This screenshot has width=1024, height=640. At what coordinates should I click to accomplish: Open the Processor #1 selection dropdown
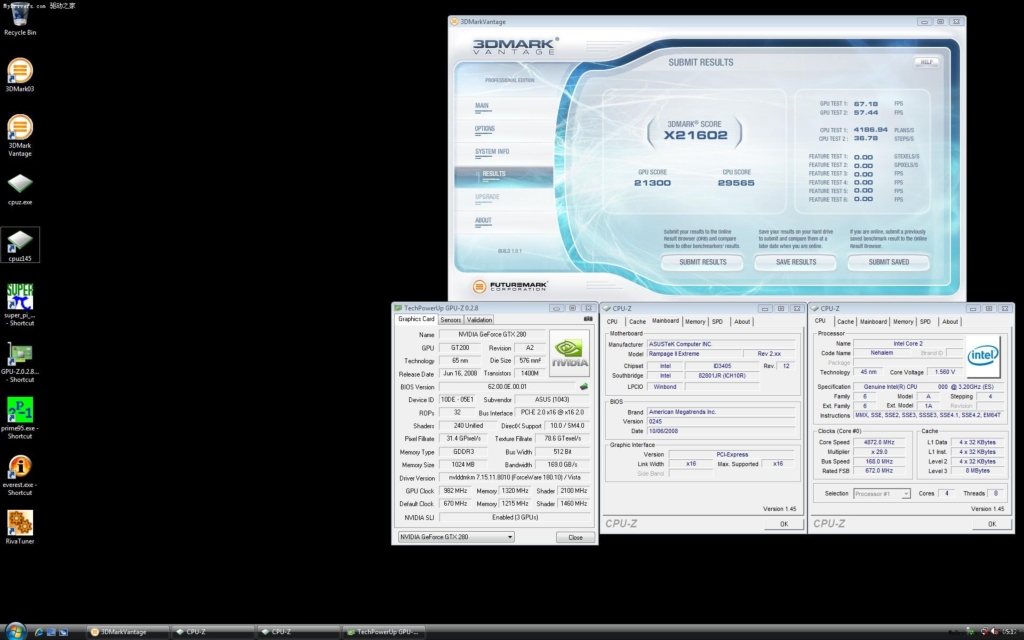click(x=882, y=494)
